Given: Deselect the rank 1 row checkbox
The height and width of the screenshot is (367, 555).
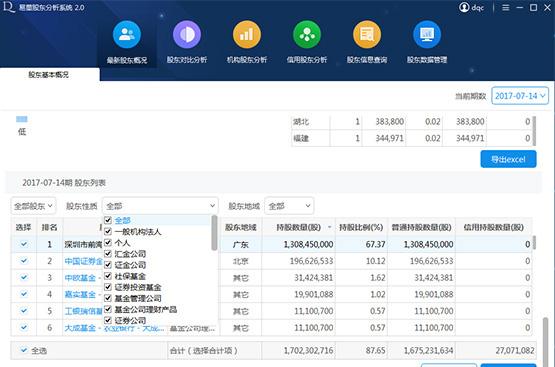Looking at the screenshot, I should [24, 244].
